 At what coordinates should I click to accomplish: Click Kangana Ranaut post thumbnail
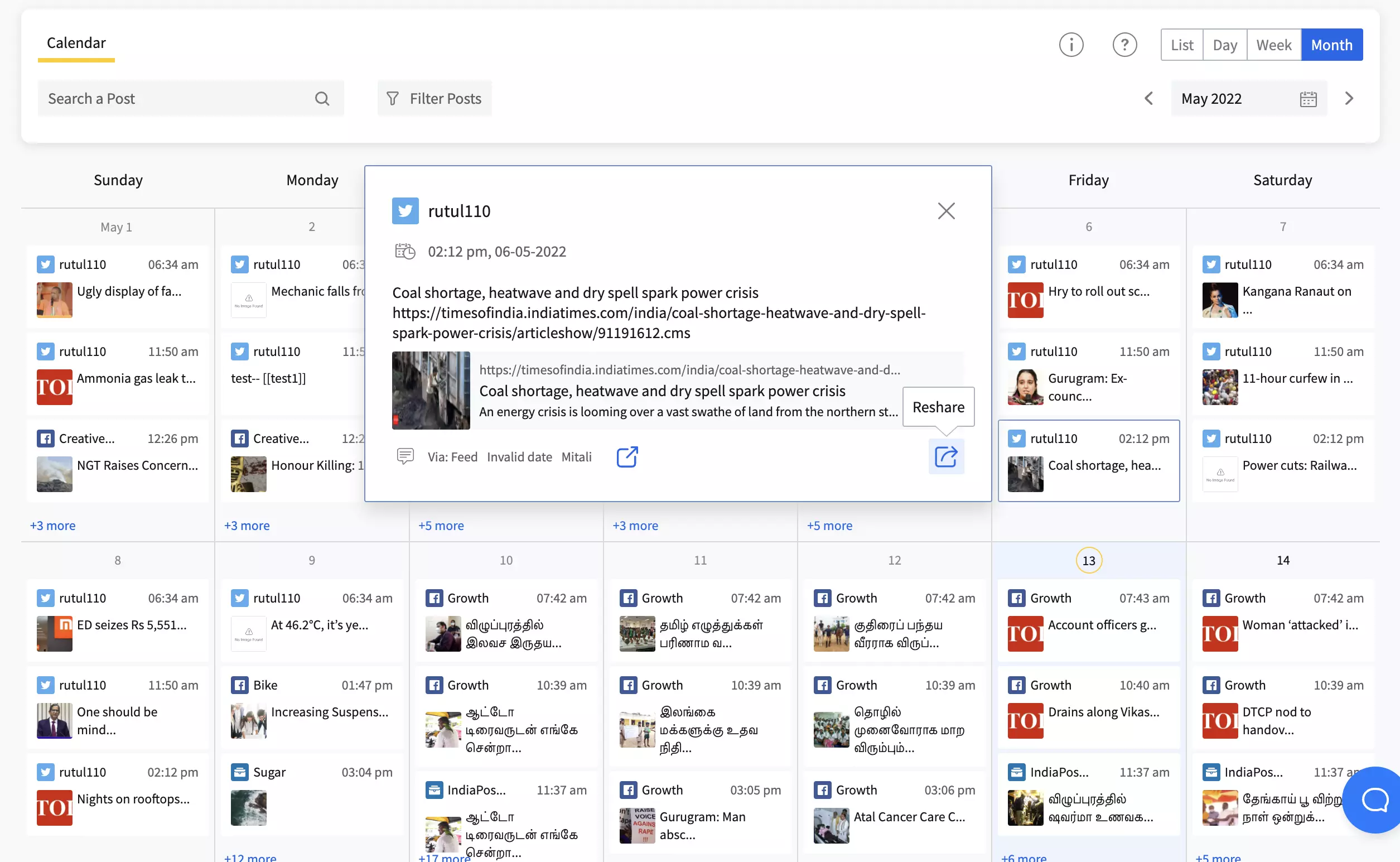coord(1219,300)
